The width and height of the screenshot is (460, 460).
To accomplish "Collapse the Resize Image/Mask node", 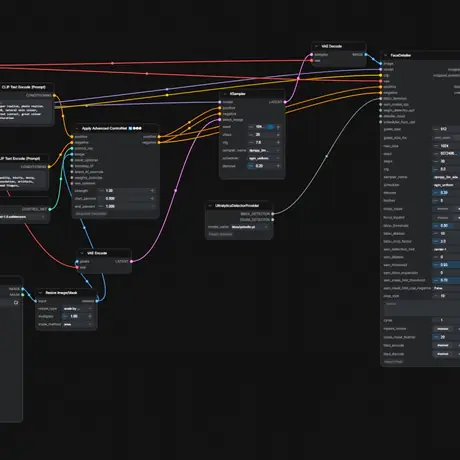I will pos(40,293).
